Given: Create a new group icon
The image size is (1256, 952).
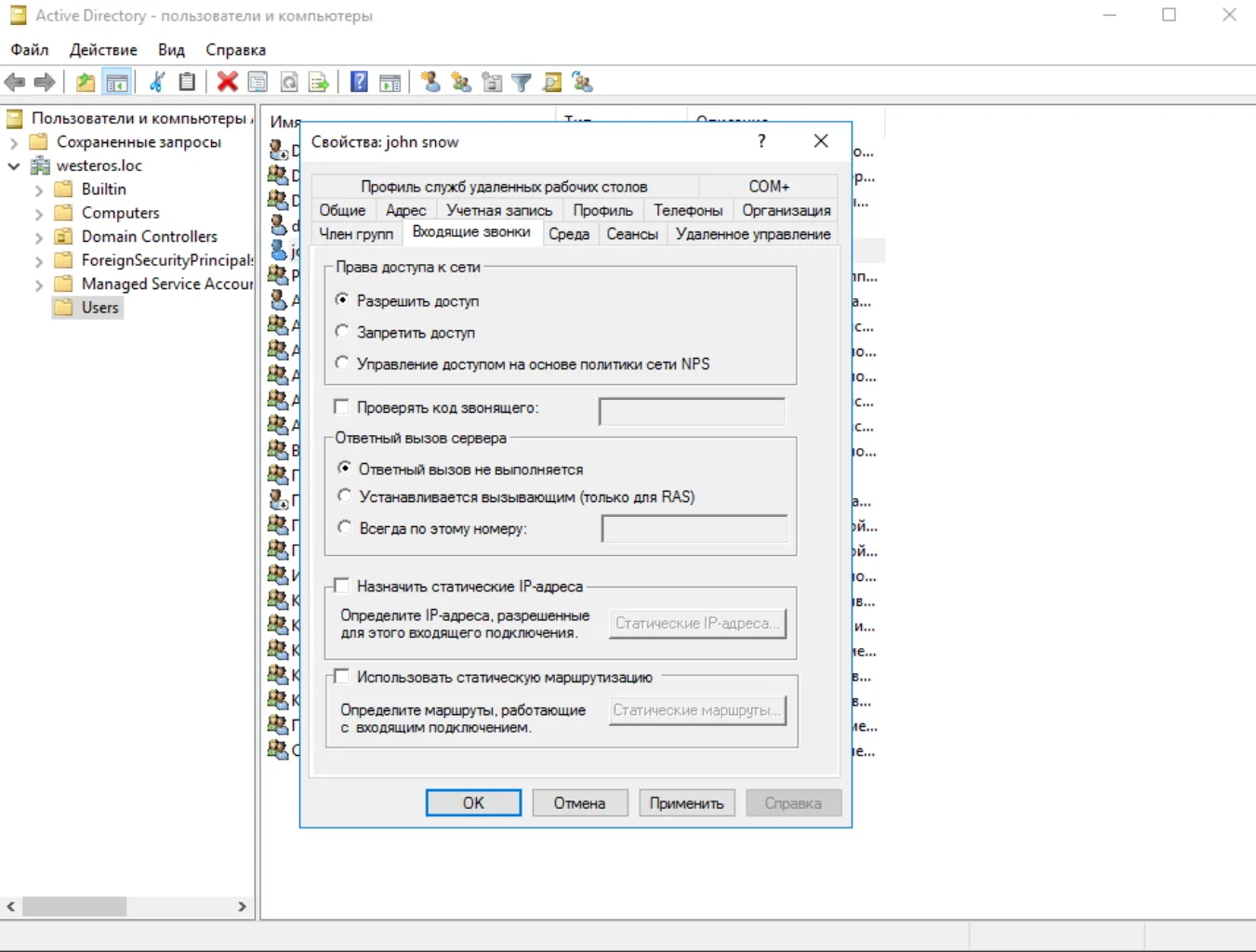Looking at the screenshot, I should coord(461,83).
